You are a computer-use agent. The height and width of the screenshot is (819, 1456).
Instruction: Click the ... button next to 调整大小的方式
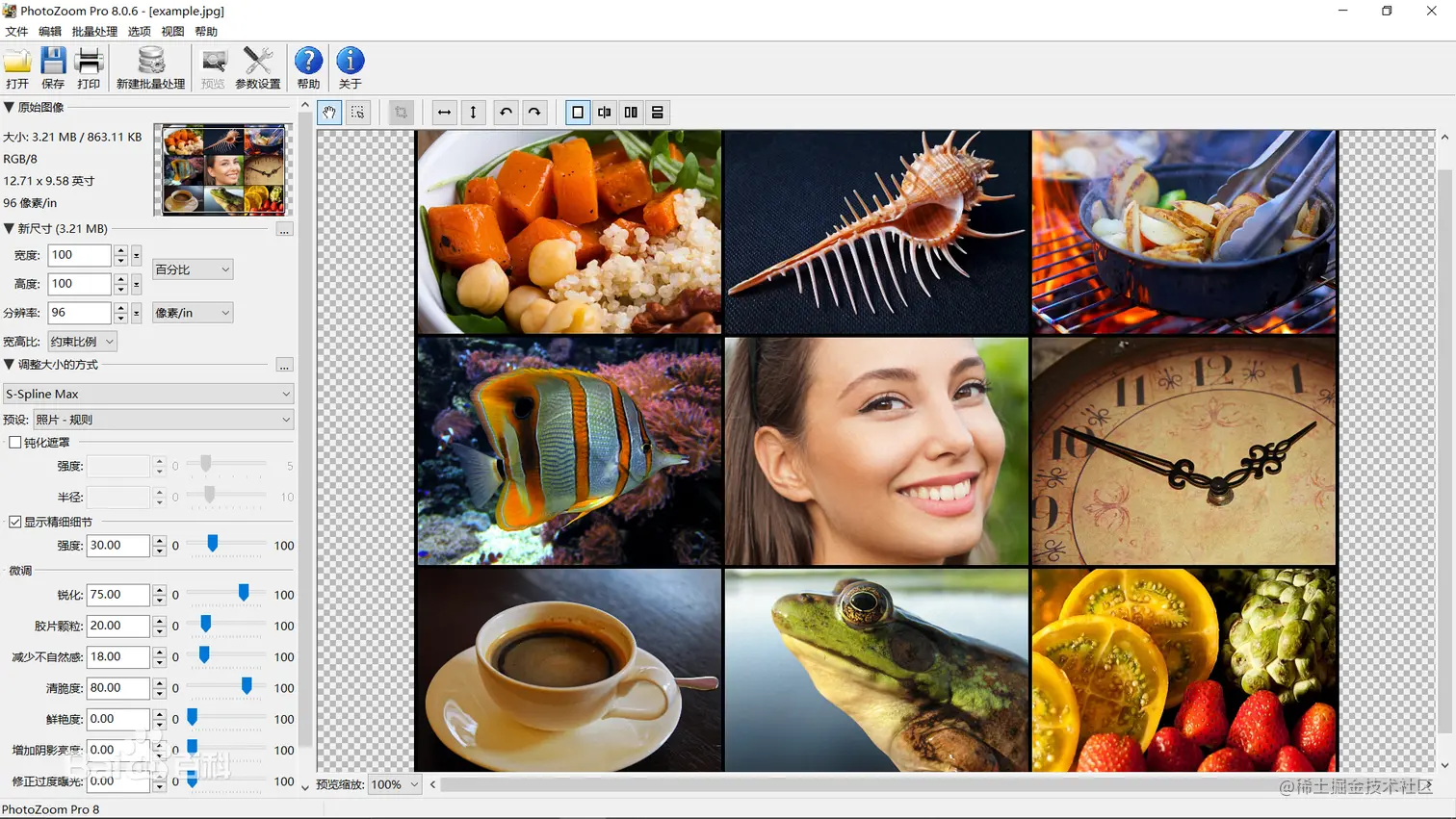(x=284, y=365)
